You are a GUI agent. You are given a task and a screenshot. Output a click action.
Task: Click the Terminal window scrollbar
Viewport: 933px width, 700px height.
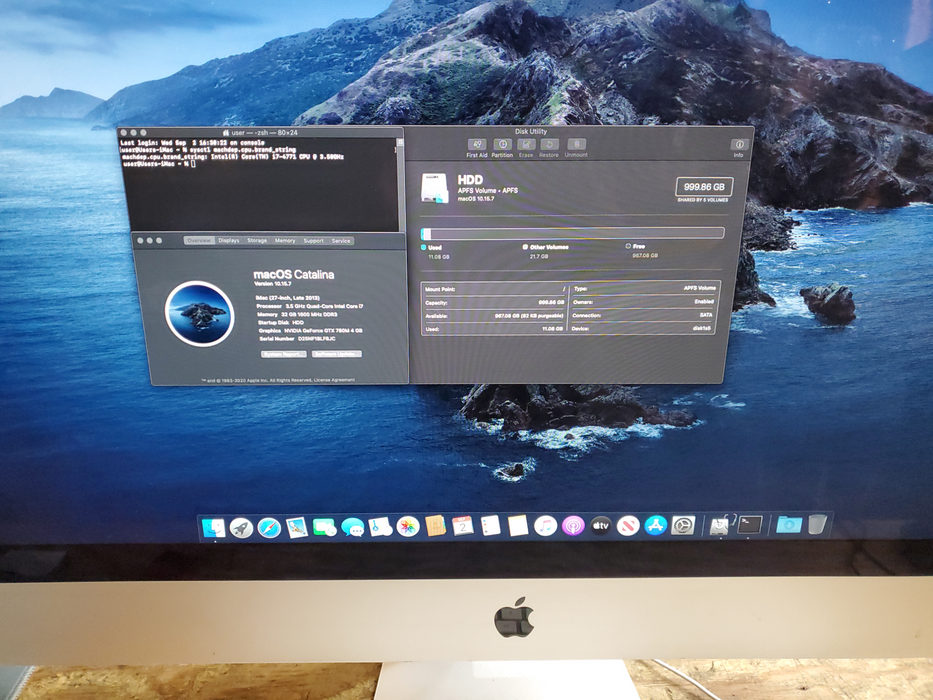[x=400, y=185]
